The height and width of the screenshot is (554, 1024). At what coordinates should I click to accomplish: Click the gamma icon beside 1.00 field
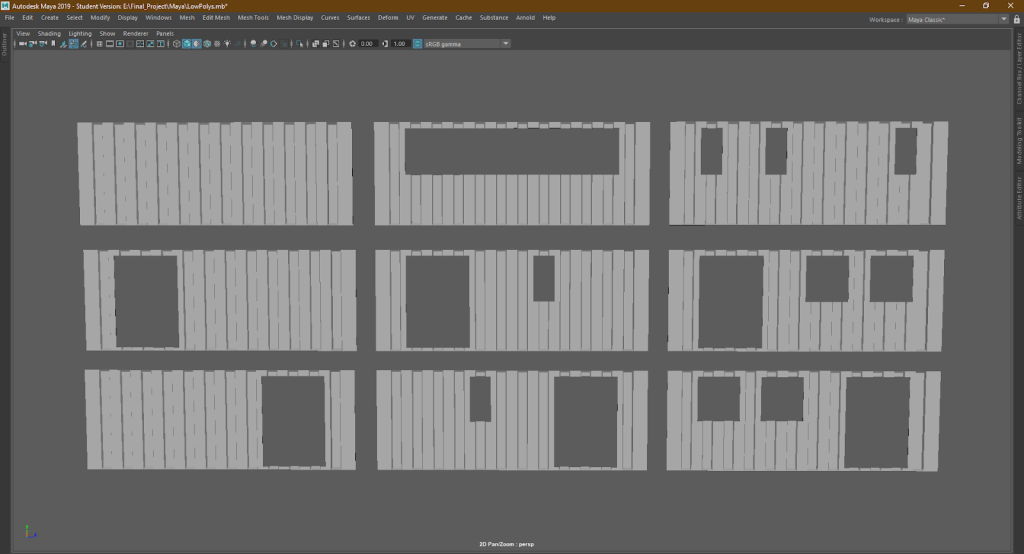pos(386,44)
